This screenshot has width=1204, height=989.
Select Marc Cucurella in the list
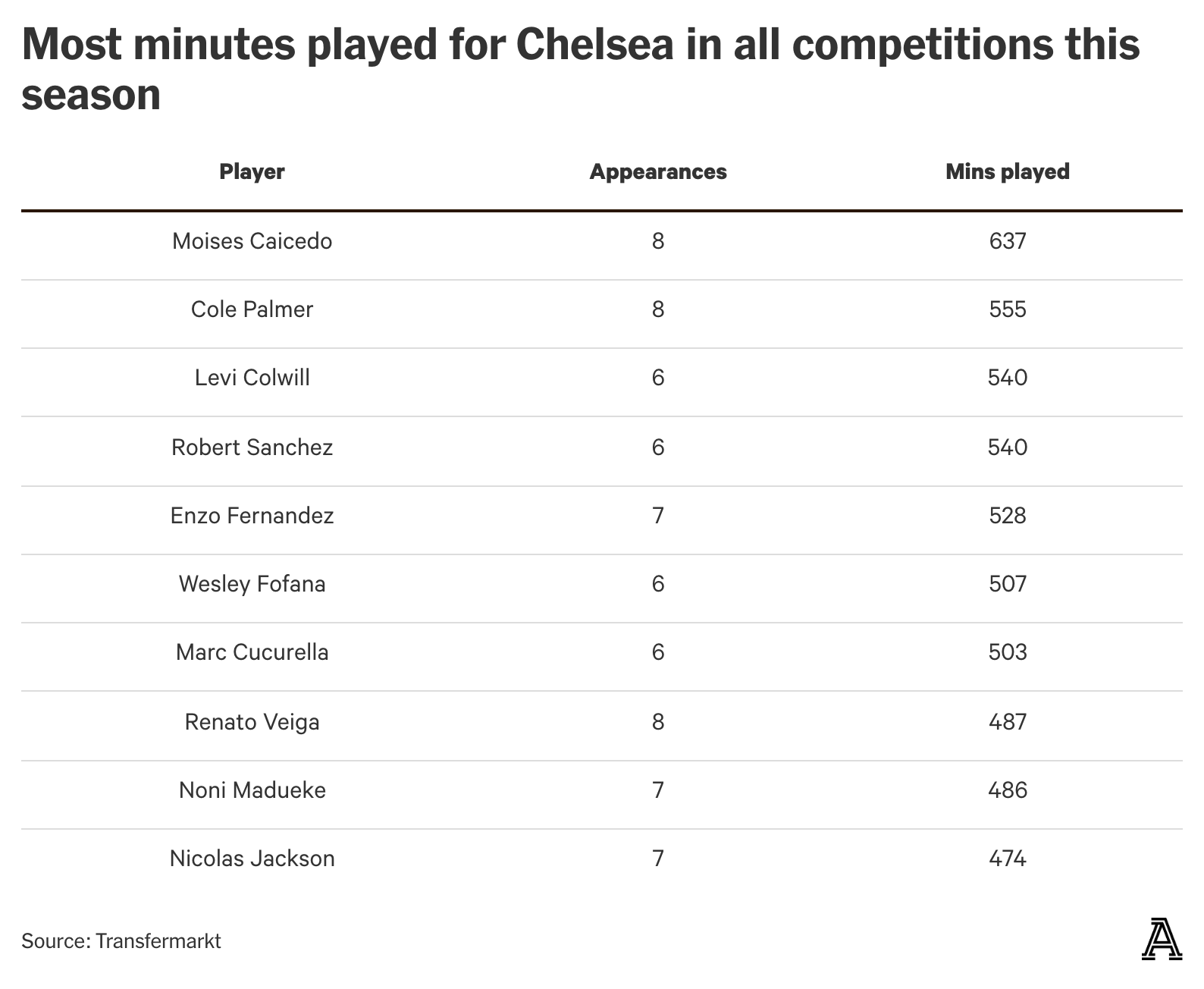click(x=252, y=652)
